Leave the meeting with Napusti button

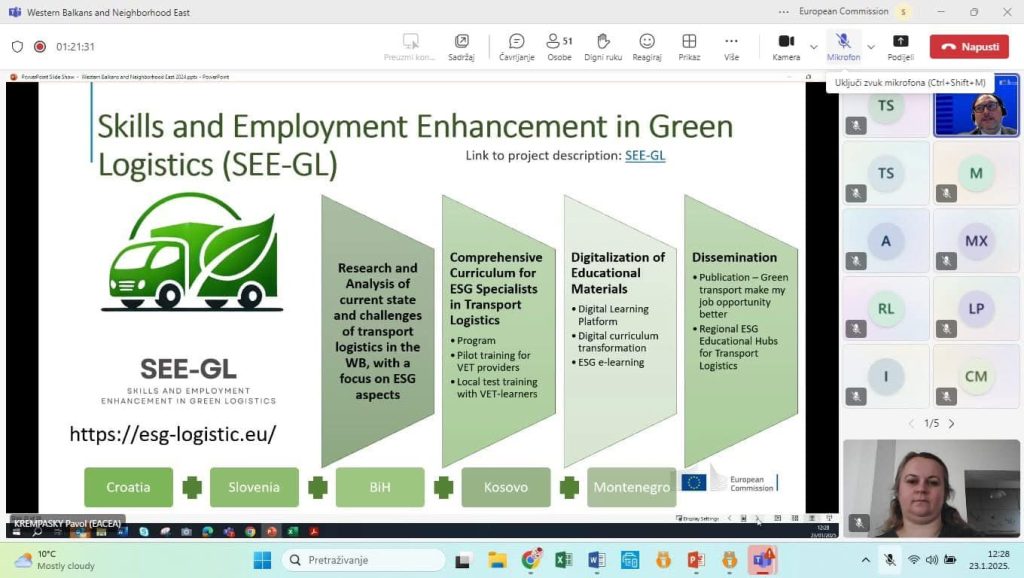(x=969, y=47)
